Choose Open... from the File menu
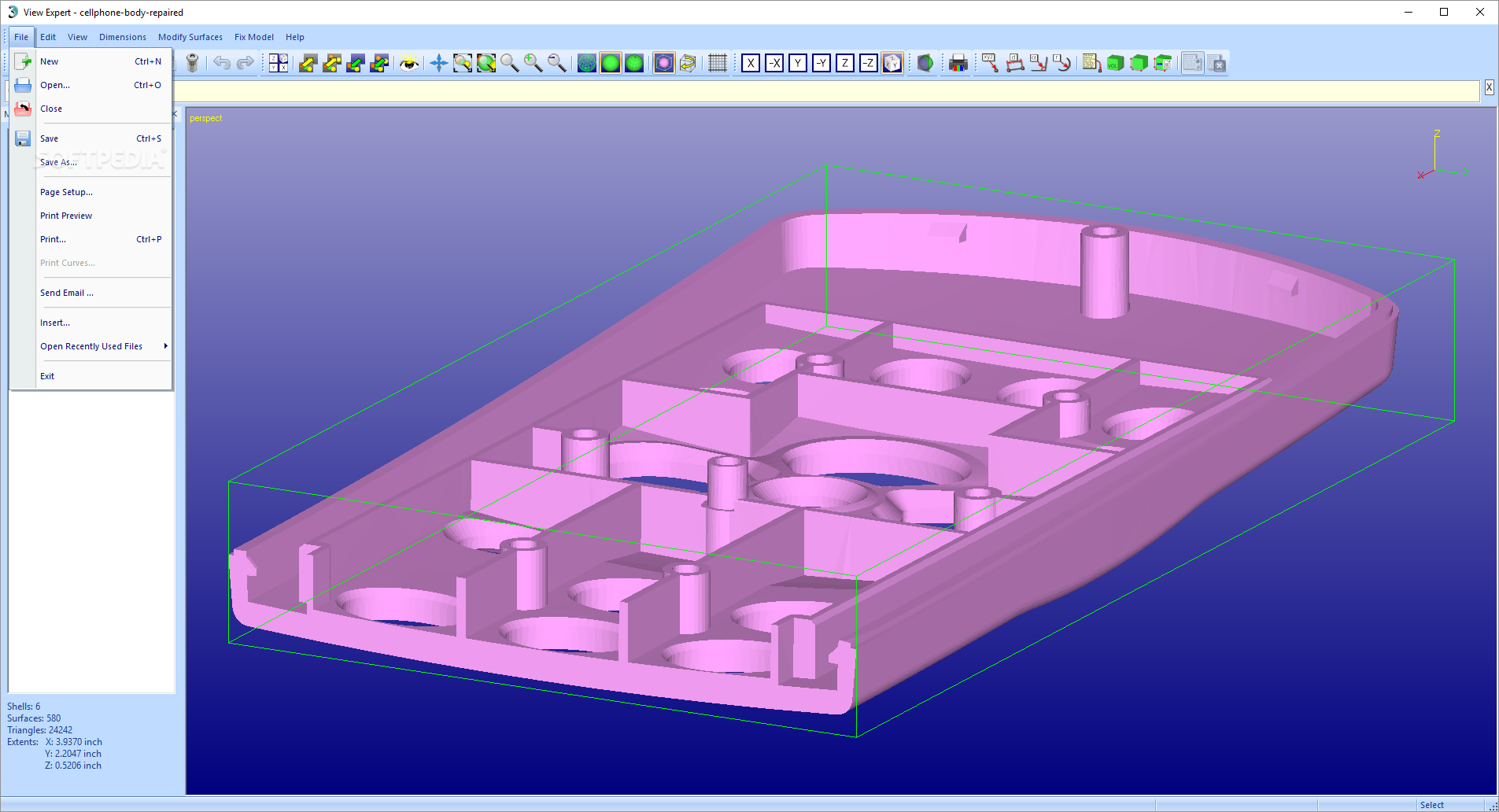Image resolution: width=1499 pixels, height=812 pixels. click(x=91, y=85)
